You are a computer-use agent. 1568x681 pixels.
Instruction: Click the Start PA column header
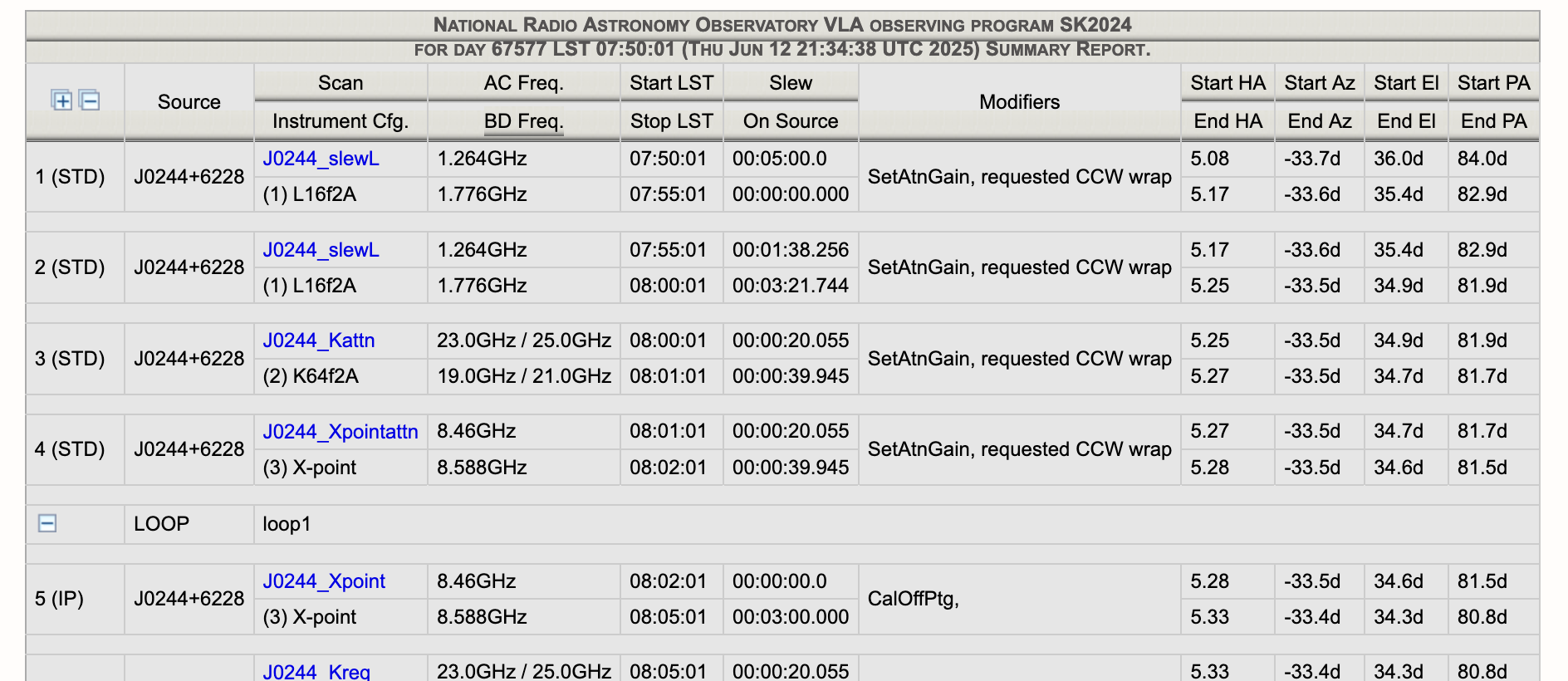click(1493, 83)
